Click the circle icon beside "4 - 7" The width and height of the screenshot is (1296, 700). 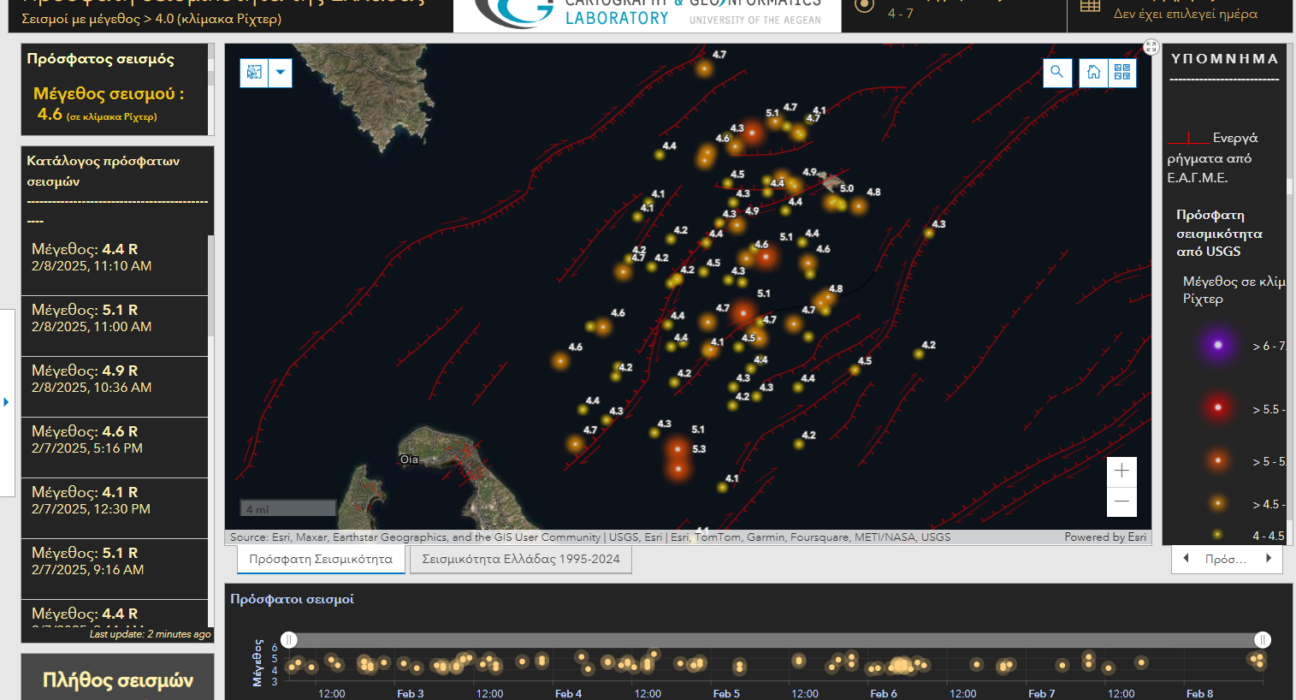[x=865, y=5]
